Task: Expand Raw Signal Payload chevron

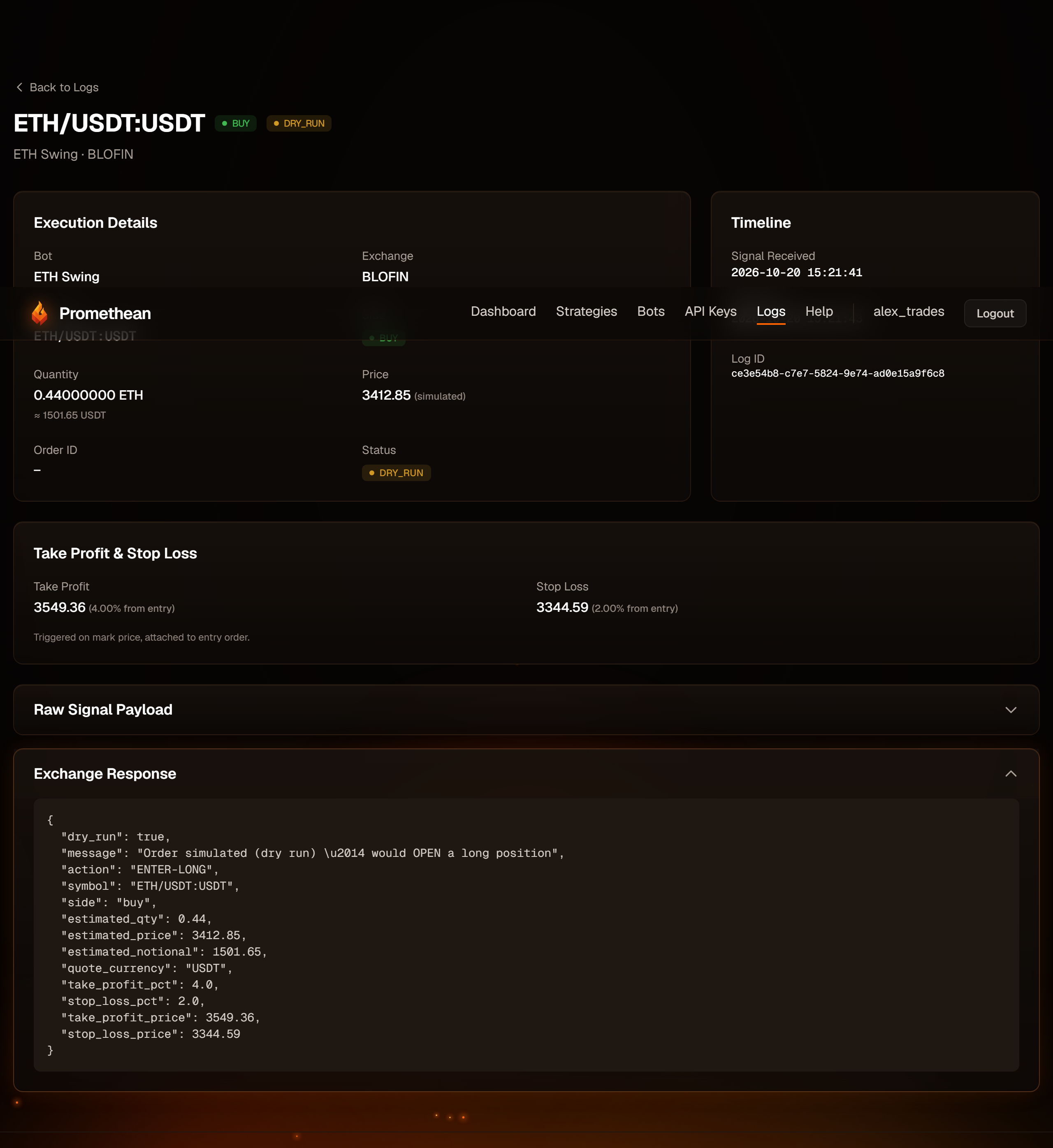Action: [x=1011, y=710]
